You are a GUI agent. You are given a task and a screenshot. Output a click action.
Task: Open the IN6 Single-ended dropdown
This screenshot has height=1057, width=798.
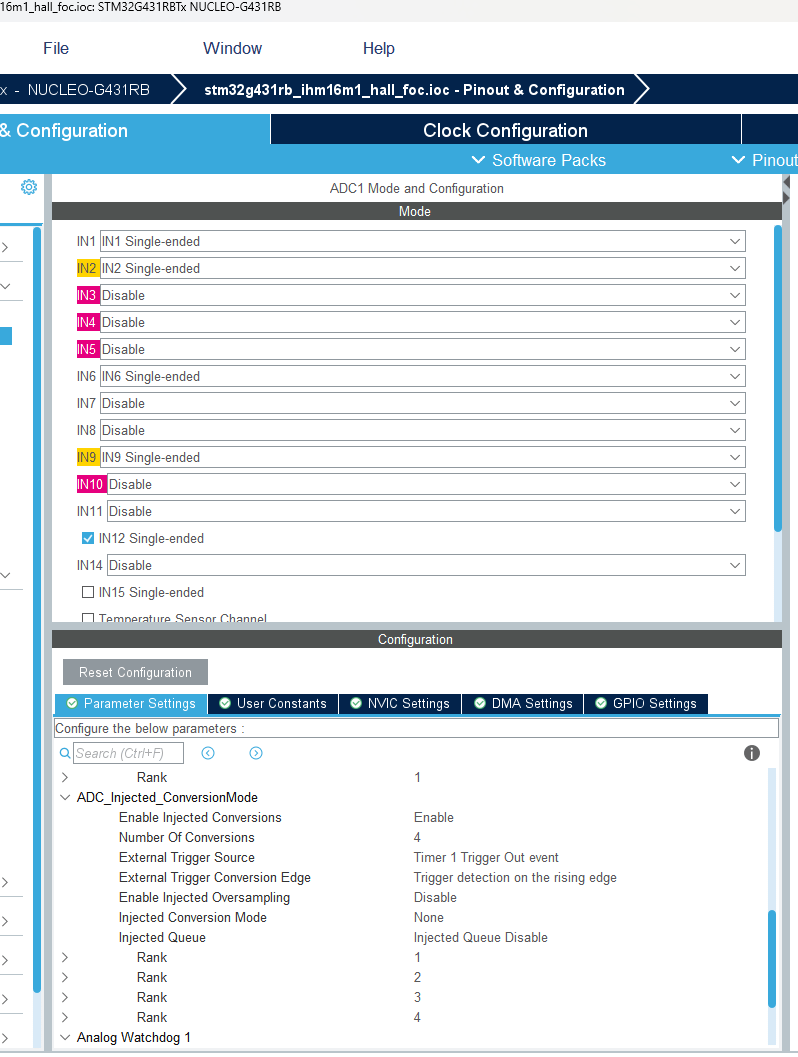pos(422,376)
